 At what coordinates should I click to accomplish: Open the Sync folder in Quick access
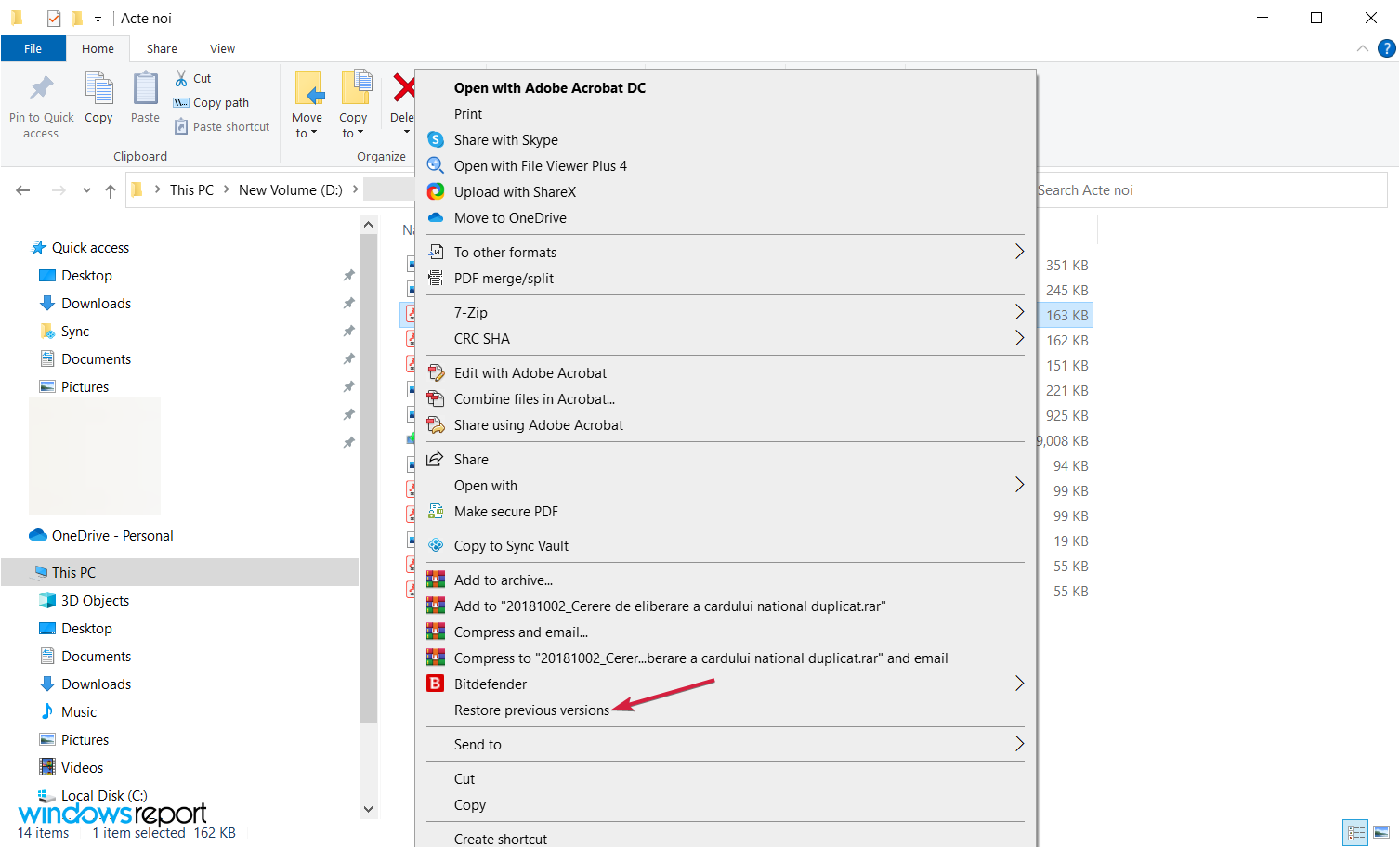[75, 332]
